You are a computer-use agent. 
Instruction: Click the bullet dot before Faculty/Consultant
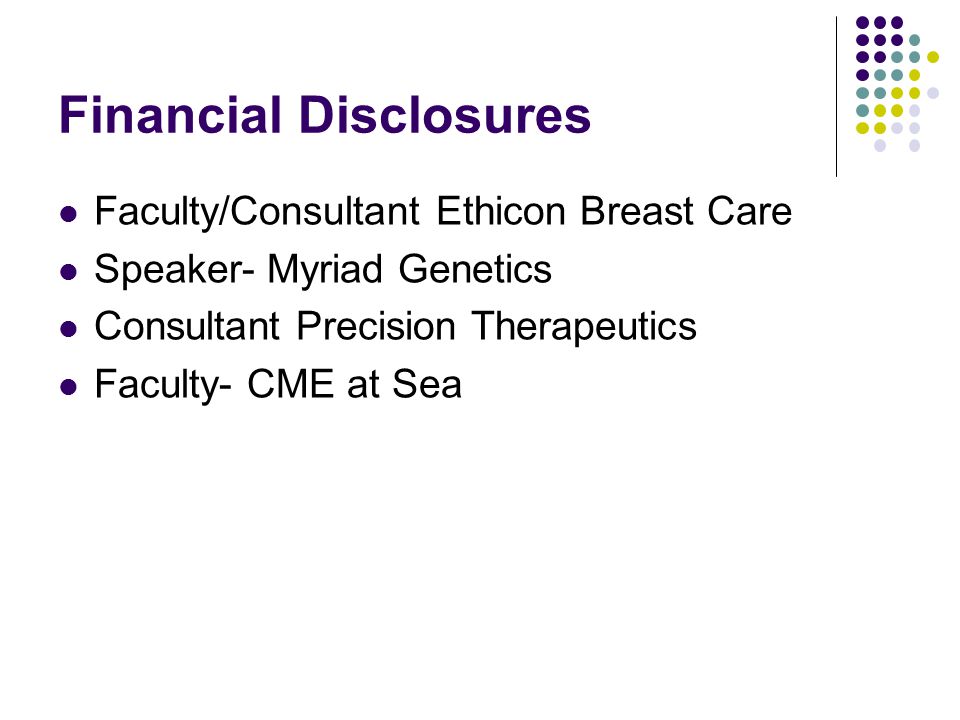pos(69,214)
